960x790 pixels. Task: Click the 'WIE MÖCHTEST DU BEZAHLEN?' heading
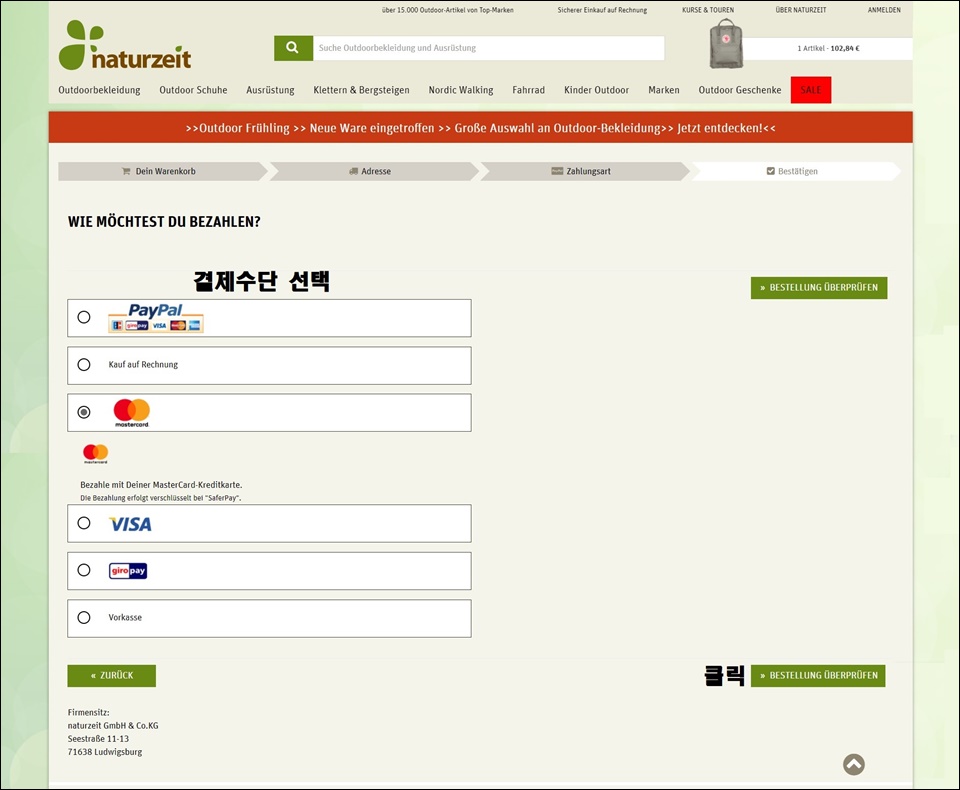(x=164, y=222)
